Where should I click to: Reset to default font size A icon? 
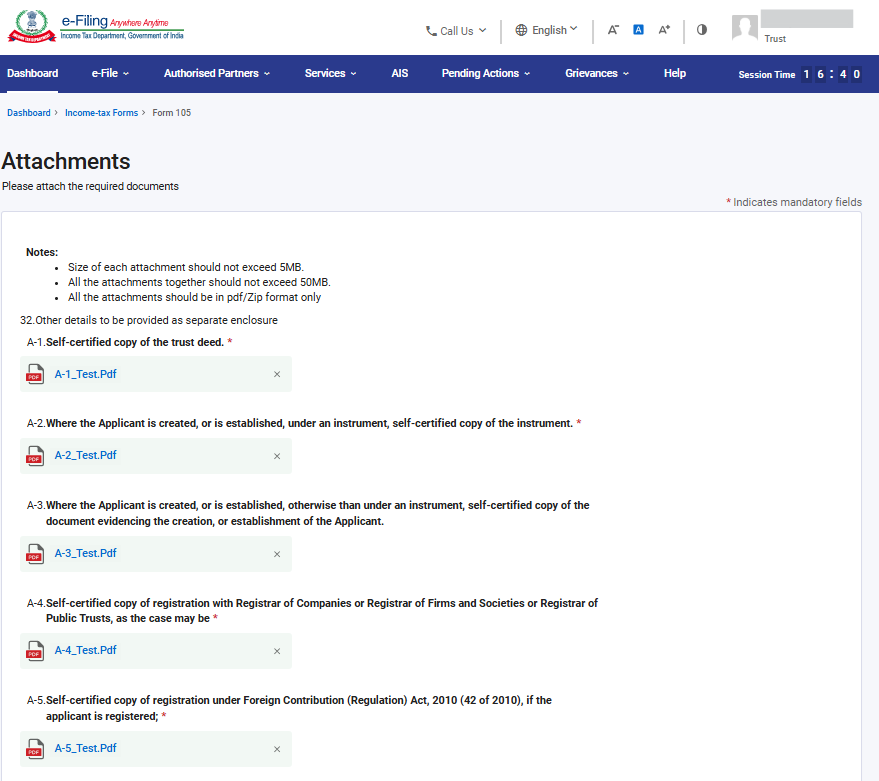638,30
